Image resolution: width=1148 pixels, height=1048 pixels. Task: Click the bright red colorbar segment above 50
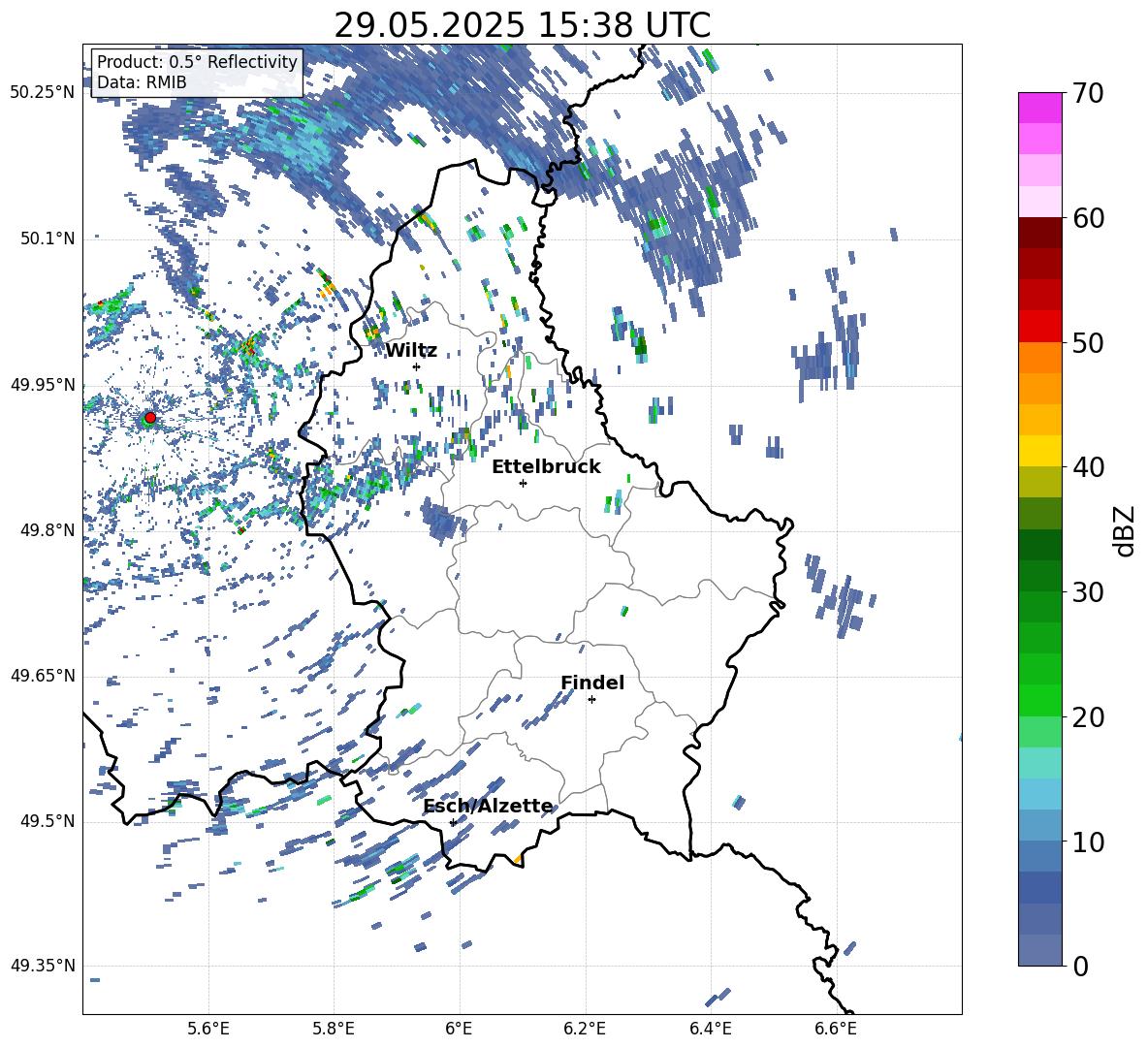click(1039, 327)
